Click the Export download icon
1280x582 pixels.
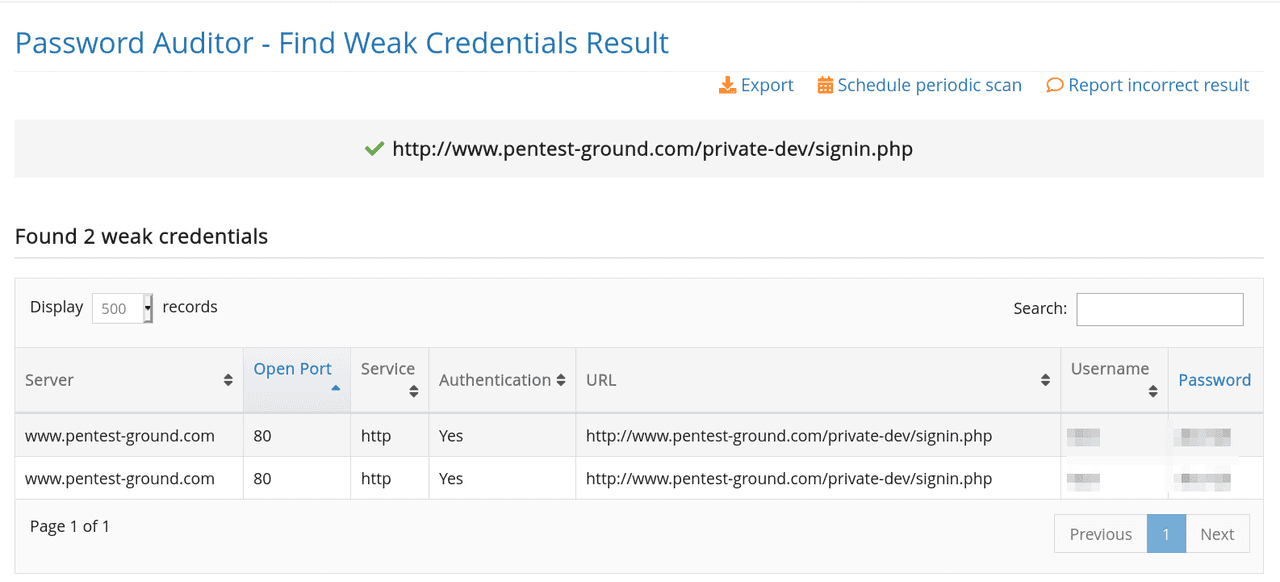point(726,85)
